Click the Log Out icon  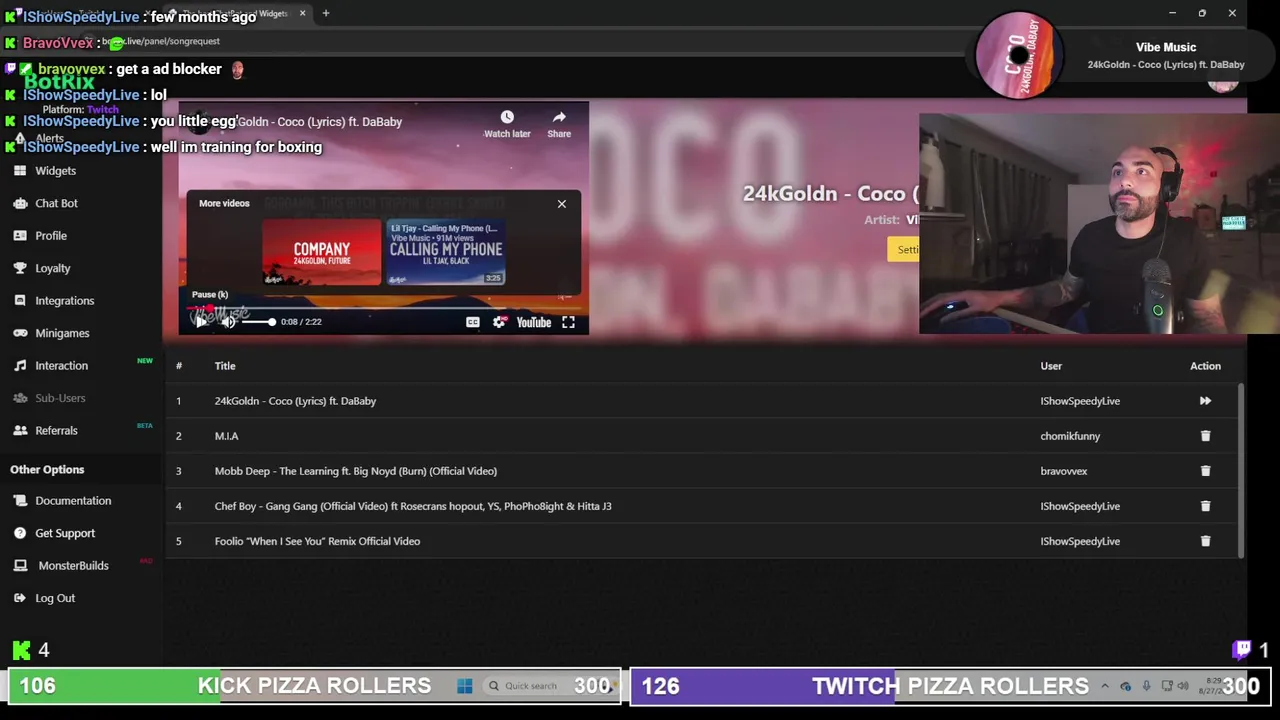point(20,598)
